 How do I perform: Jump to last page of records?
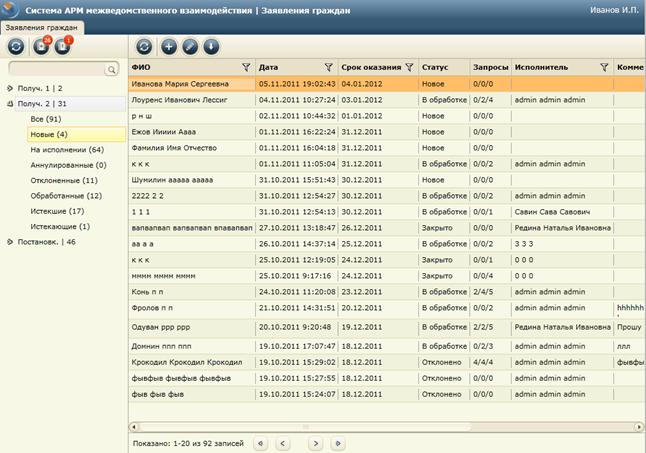(338, 444)
